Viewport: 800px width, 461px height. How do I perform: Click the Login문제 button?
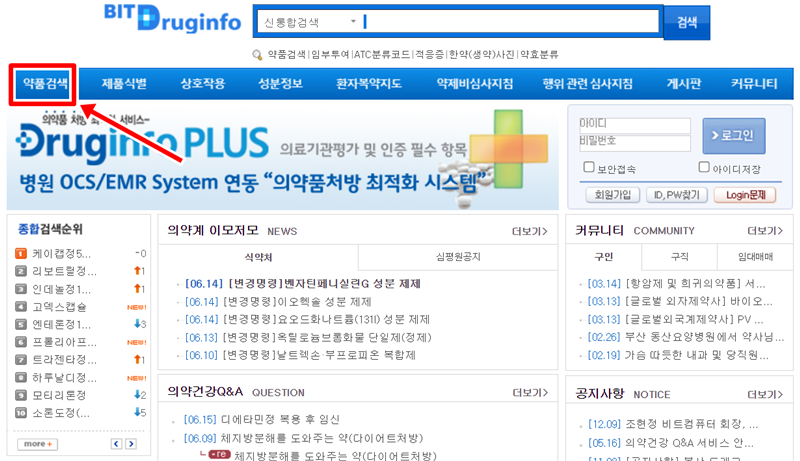tap(745, 195)
